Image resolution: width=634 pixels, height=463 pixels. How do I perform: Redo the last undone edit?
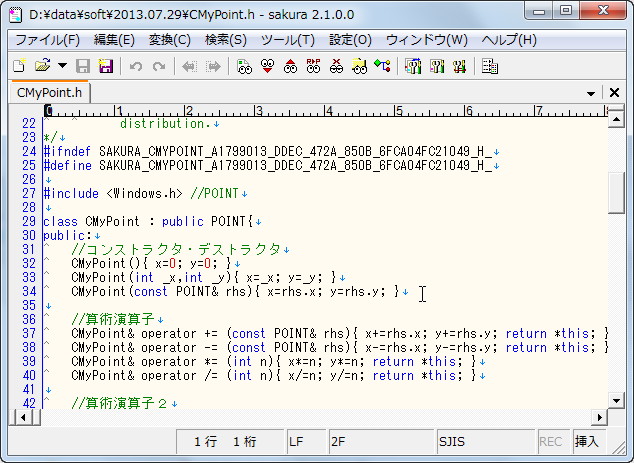[159, 66]
